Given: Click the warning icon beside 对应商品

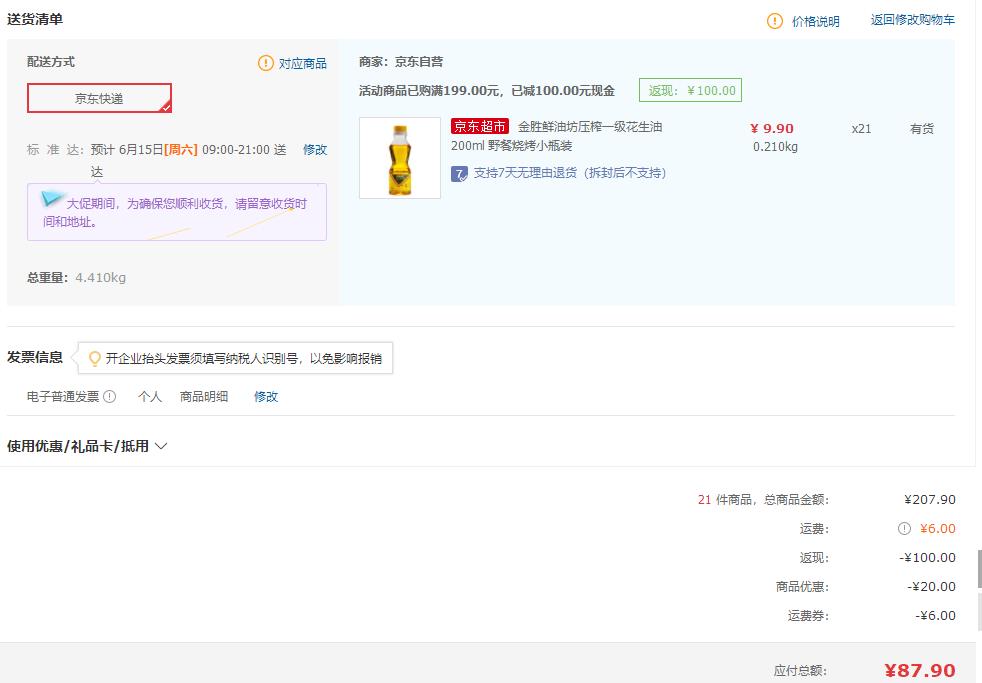Looking at the screenshot, I should pyautogui.click(x=266, y=63).
